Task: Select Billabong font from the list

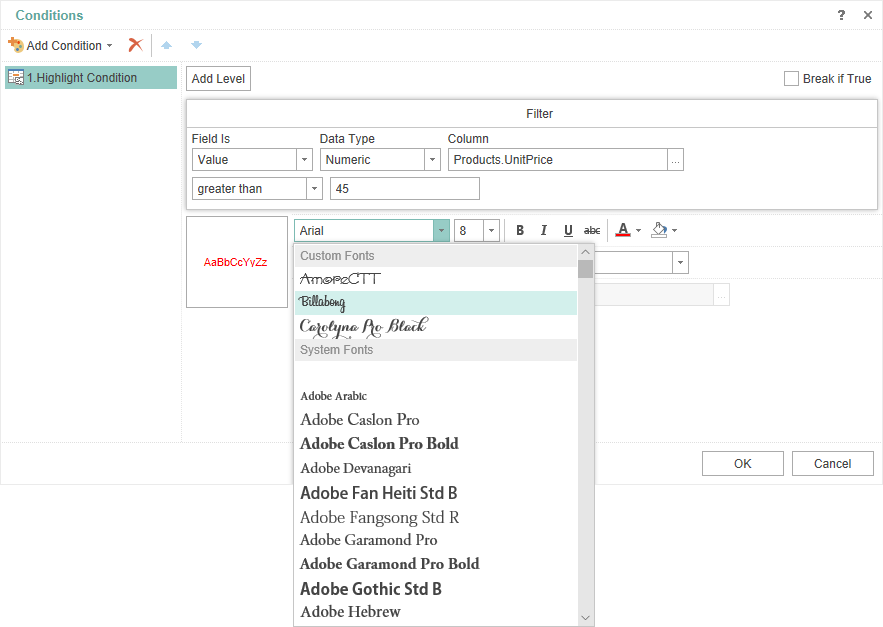Action: pyautogui.click(x=436, y=303)
